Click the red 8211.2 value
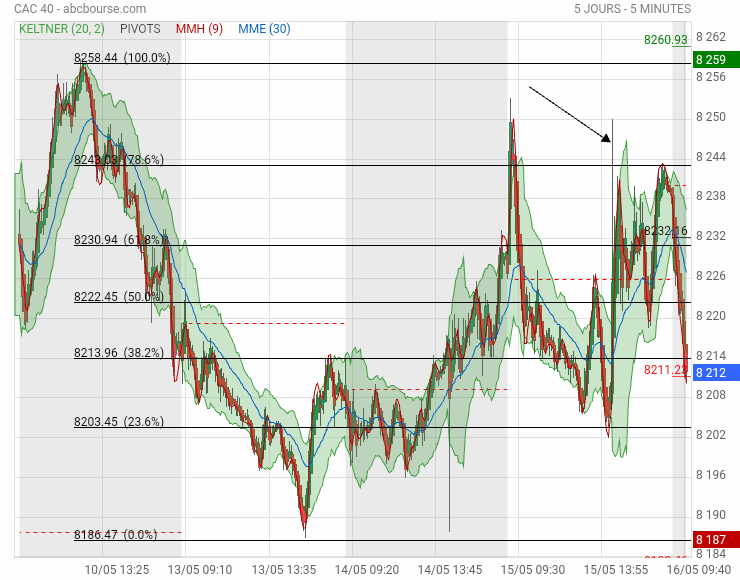Image resolution: width=740 pixels, height=580 pixels. (x=665, y=370)
